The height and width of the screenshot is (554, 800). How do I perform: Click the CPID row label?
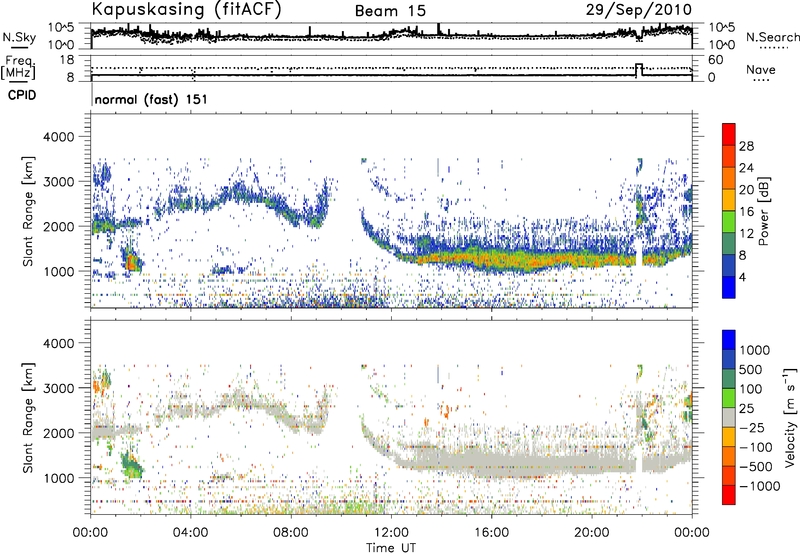(x=22, y=95)
